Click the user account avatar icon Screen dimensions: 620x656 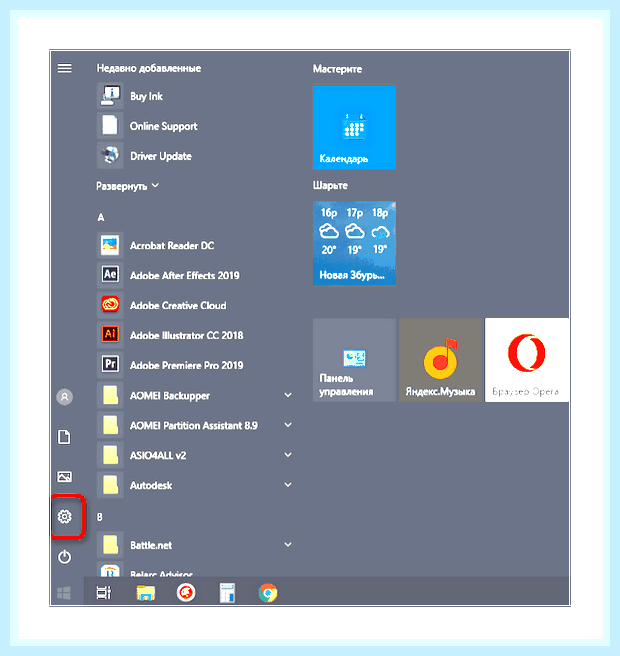click(64, 397)
